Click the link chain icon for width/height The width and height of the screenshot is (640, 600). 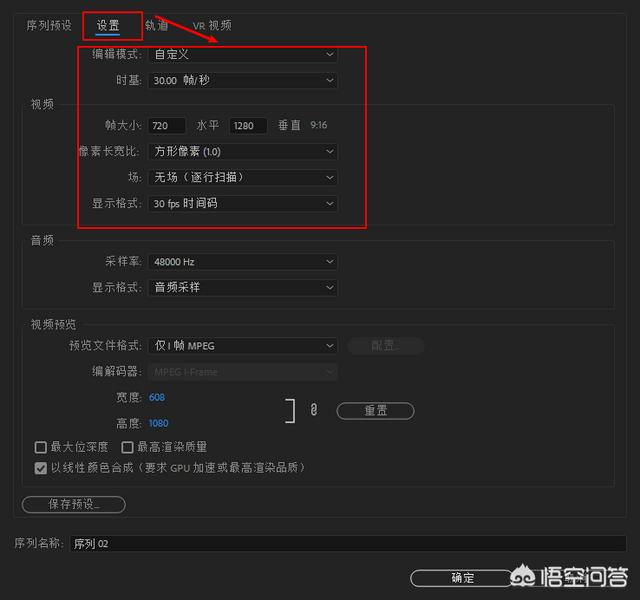pos(313,410)
